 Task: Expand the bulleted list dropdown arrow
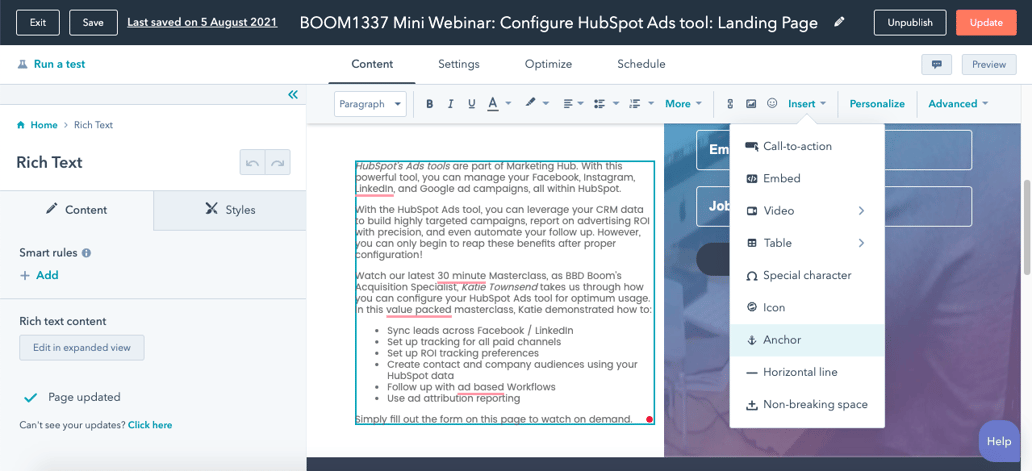point(616,103)
